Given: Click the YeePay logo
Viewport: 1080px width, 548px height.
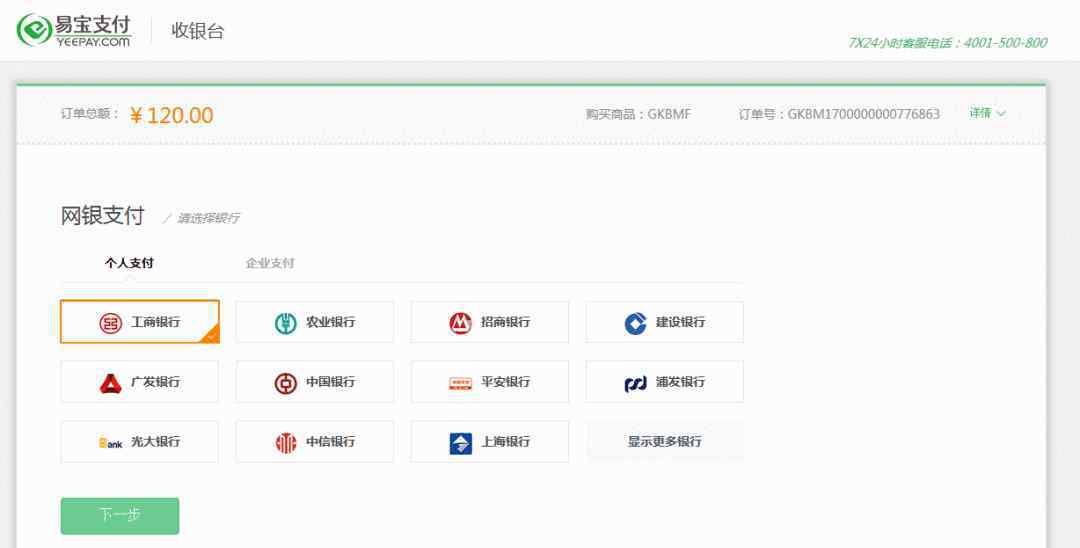Looking at the screenshot, I should pyautogui.click(x=74, y=31).
